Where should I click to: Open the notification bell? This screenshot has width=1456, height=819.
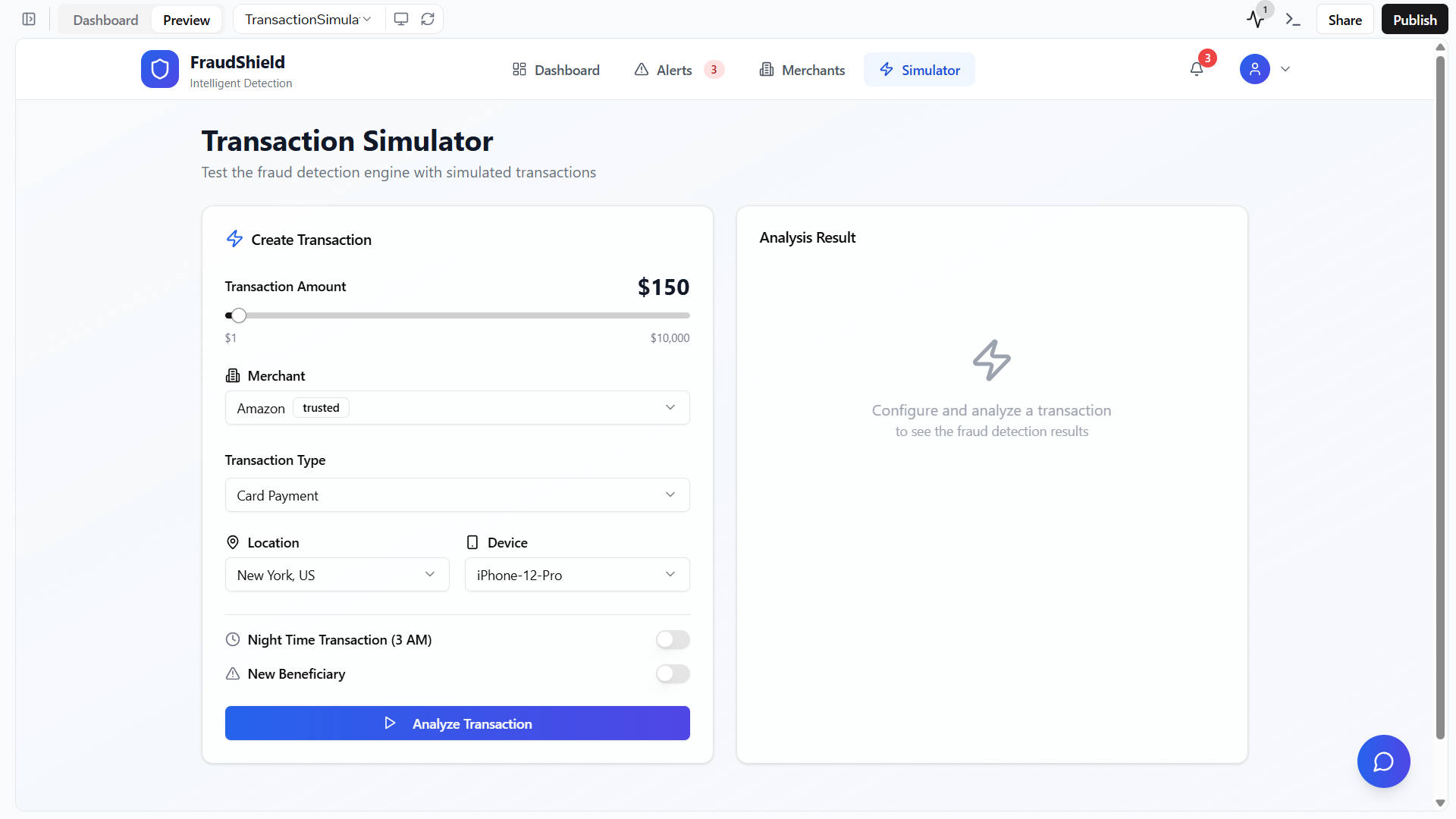(x=1197, y=69)
